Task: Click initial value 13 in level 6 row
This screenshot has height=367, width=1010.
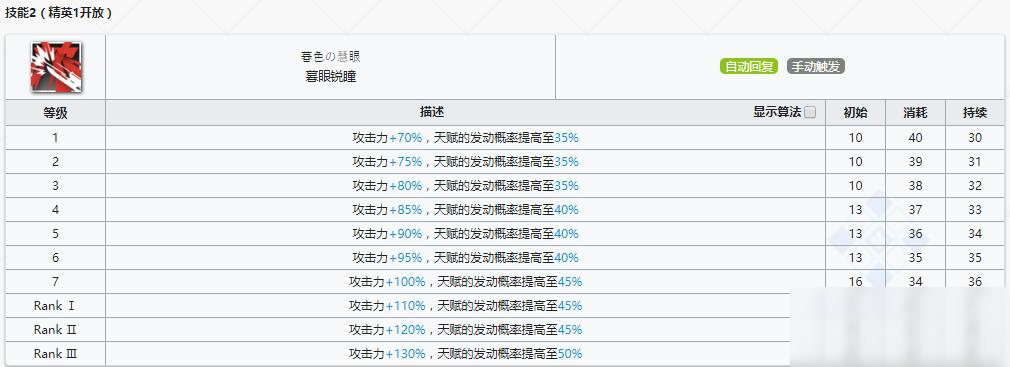Action: [855, 258]
